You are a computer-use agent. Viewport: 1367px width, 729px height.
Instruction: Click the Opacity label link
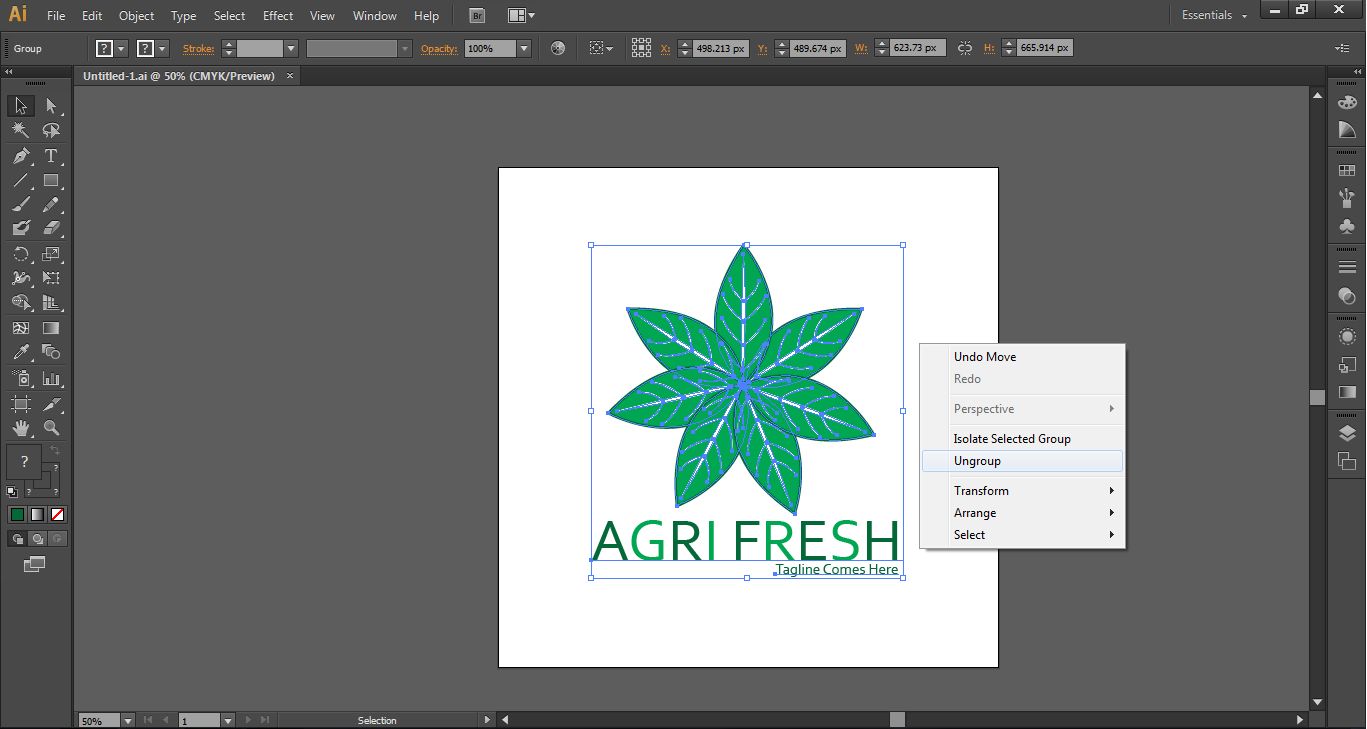pos(439,48)
